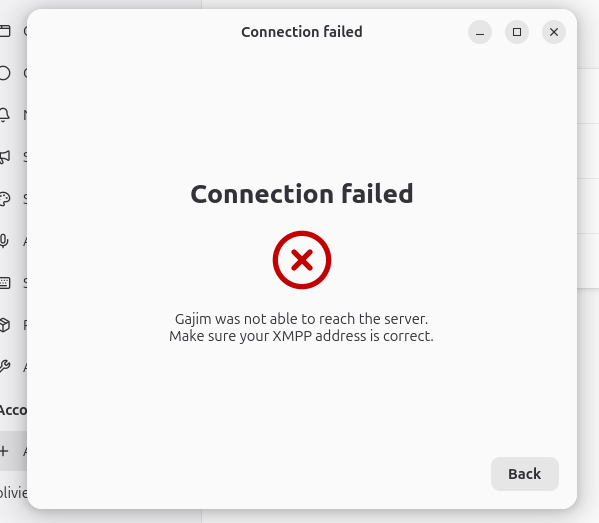Open the palette Style settings icon
Viewport: 599px width, 523px height.
pyautogui.click(x=5, y=199)
